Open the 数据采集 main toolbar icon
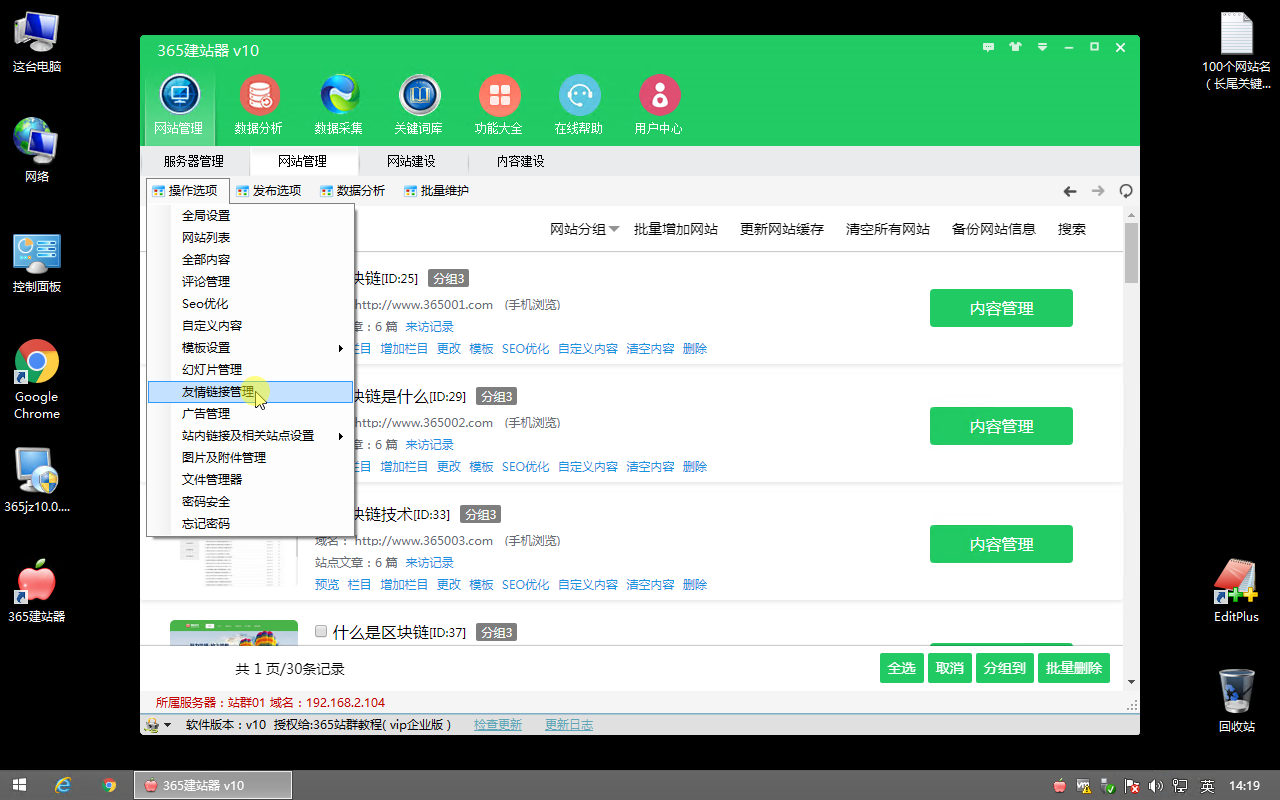 pyautogui.click(x=339, y=105)
